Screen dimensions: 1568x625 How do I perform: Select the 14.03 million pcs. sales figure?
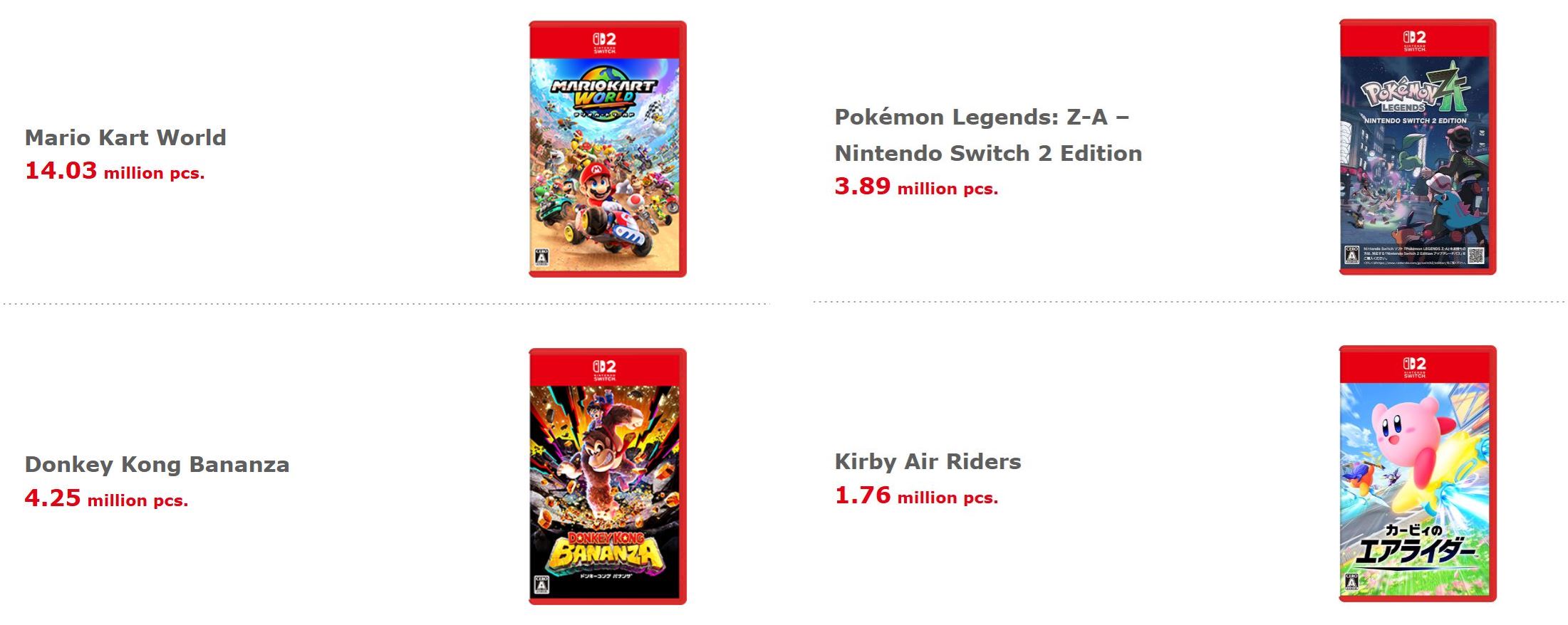point(115,172)
